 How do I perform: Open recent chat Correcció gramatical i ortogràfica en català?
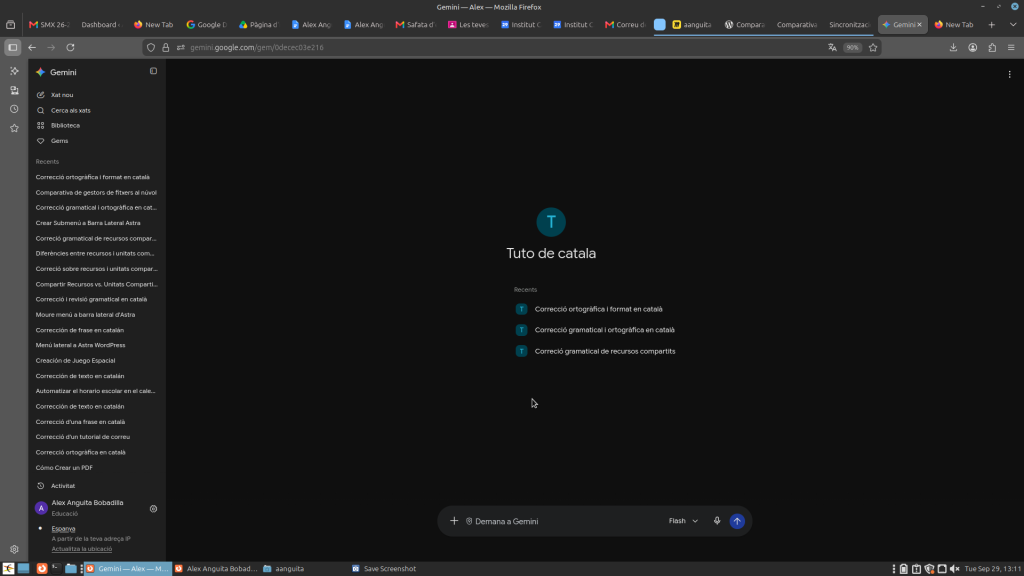tap(605, 330)
